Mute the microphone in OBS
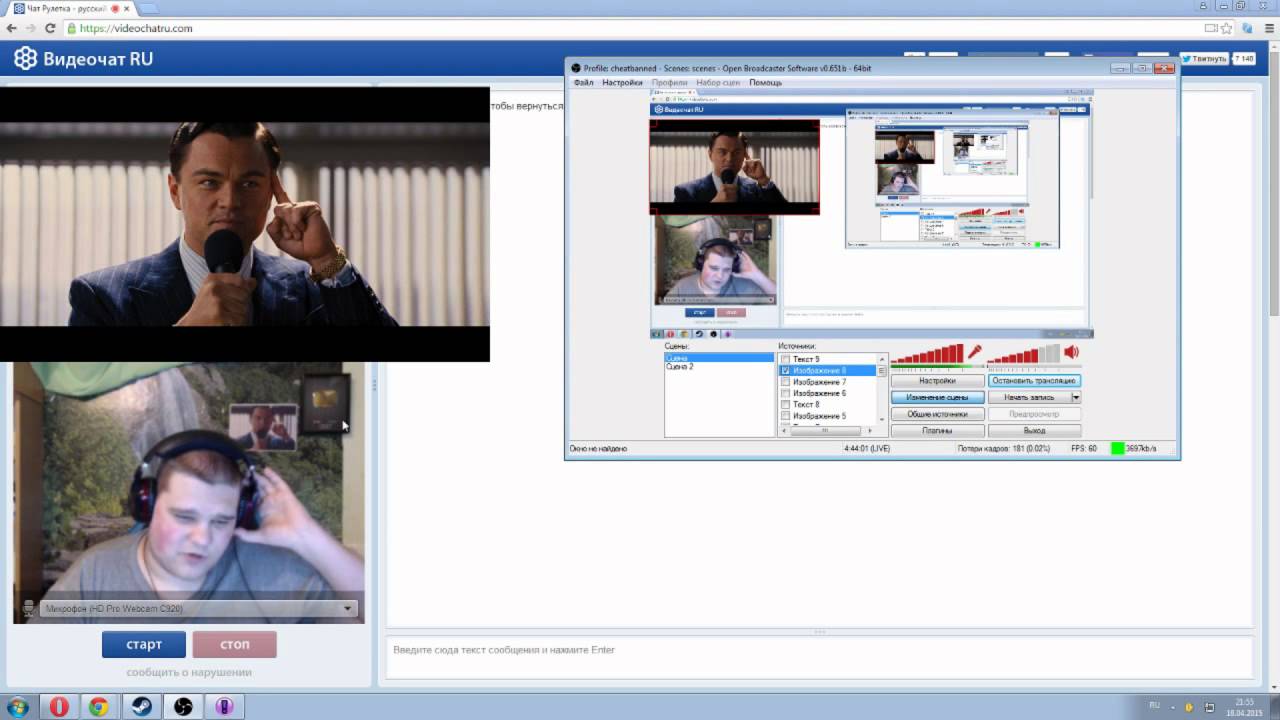The height and width of the screenshot is (720, 1280). 974,352
